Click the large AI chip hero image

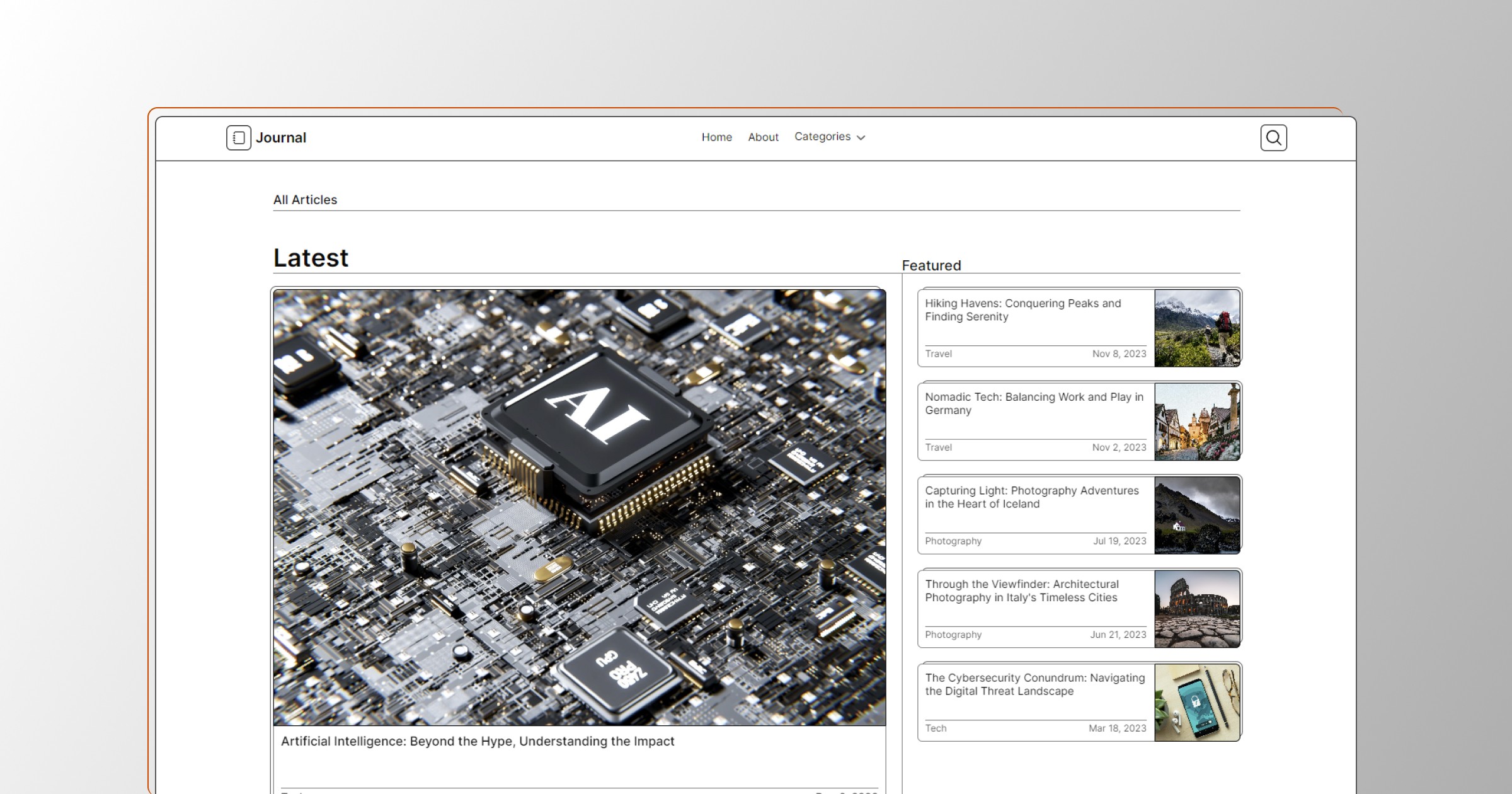(x=579, y=507)
